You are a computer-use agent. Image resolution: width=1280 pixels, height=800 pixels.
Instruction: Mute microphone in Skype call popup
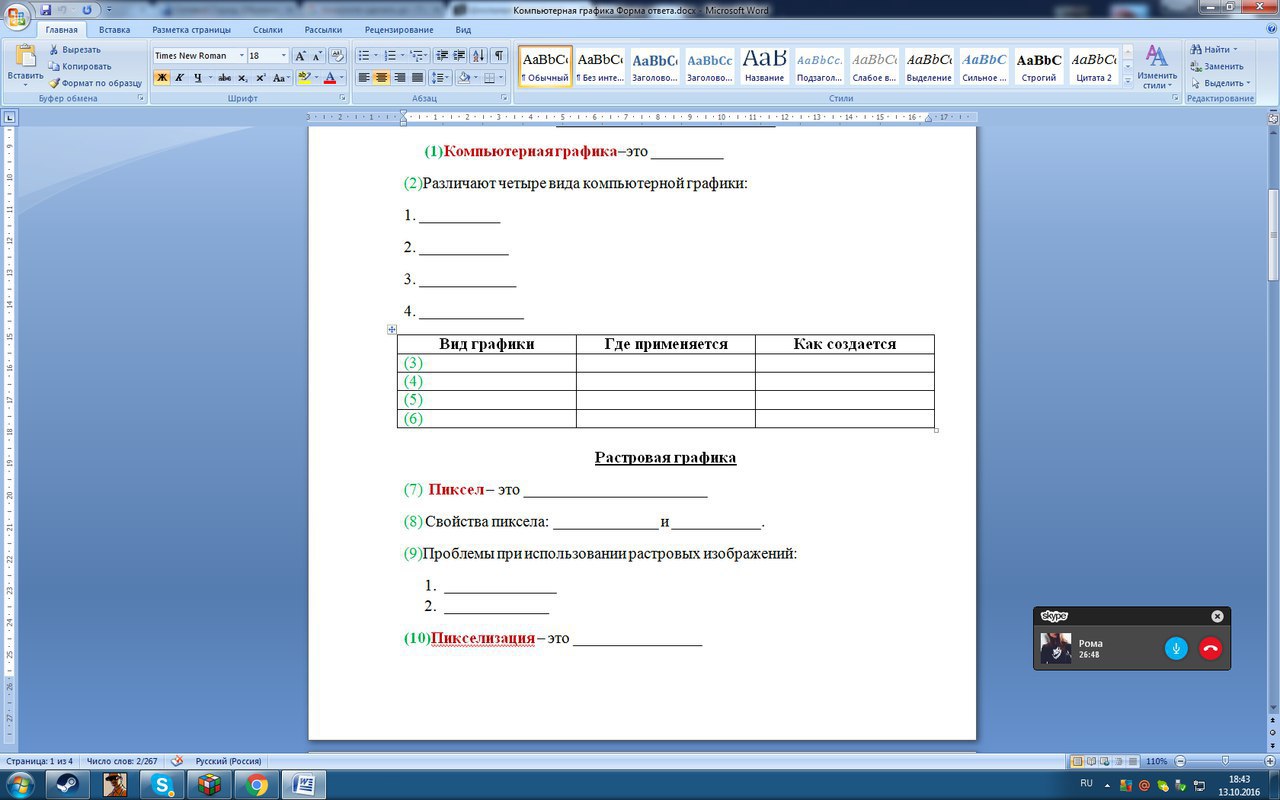[x=1176, y=648]
